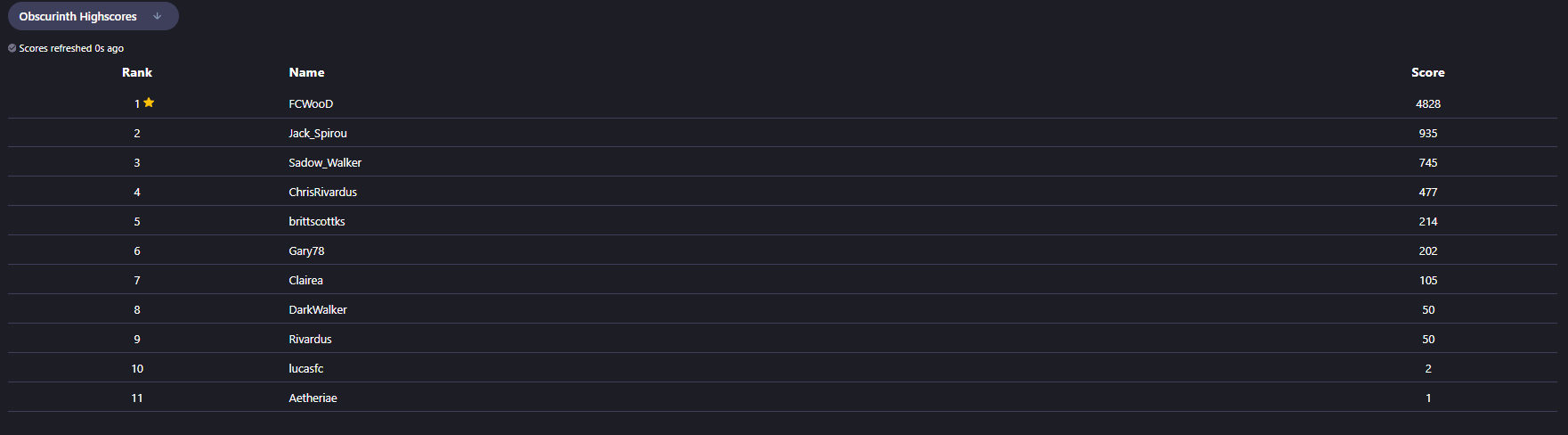The width and height of the screenshot is (1568, 435).
Task: Select the Sadow_Walker name
Action: click(x=325, y=162)
